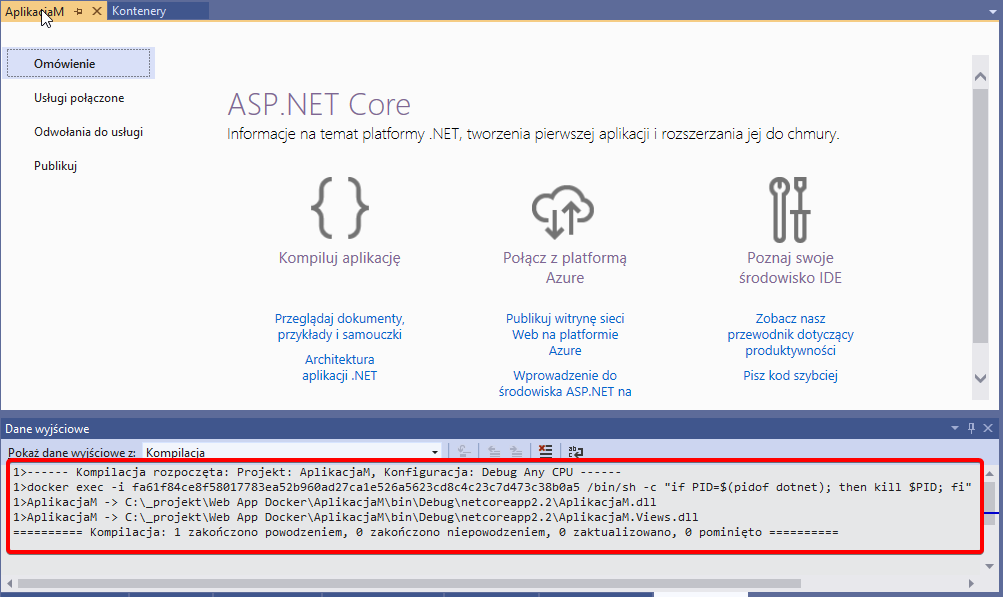Open the Dane wyjściowe window position menu

tap(953, 429)
